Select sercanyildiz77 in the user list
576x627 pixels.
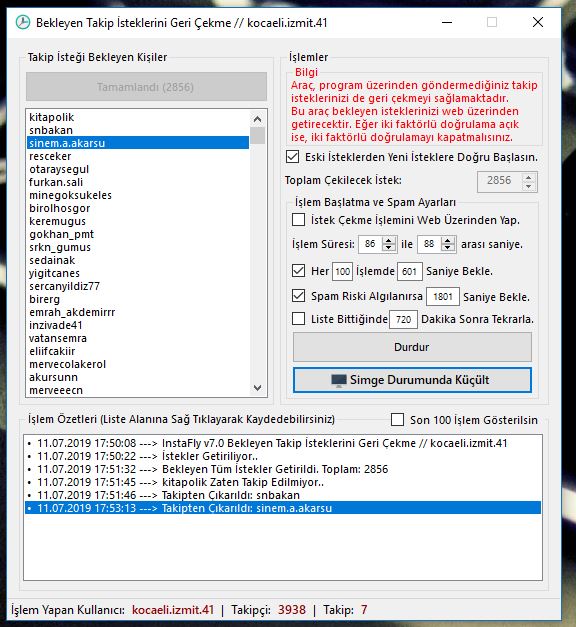pyautogui.click(x=138, y=286)
